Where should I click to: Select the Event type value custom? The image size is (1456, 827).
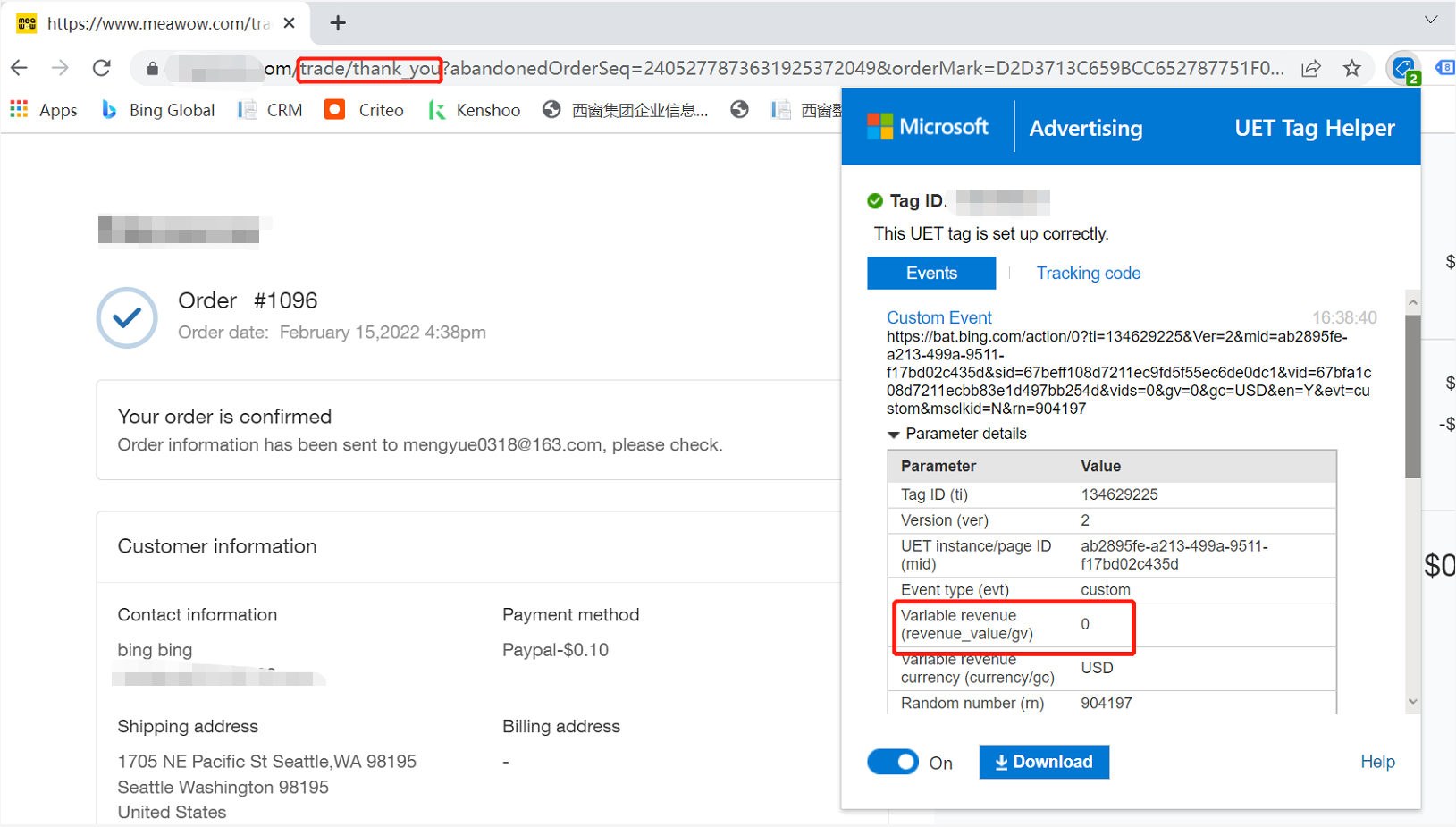pyautogui.click(x=1106, y=590)
